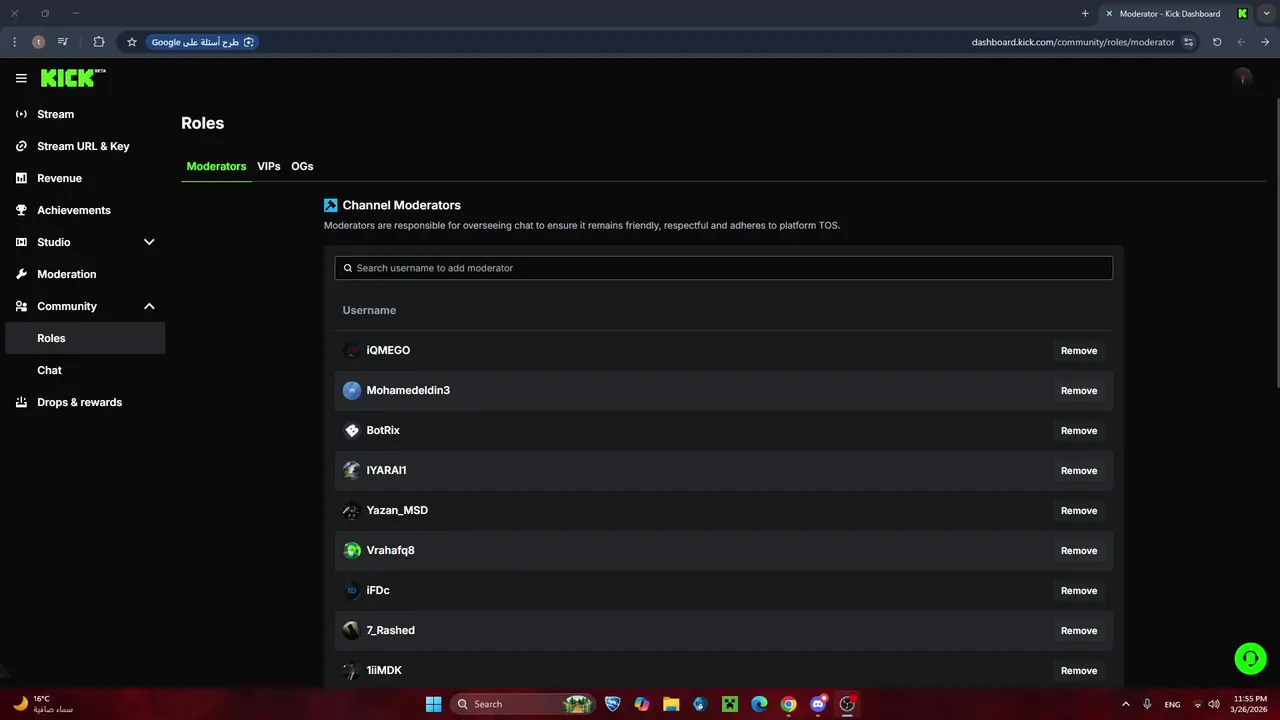Switch to the VIPs tab
The width and height of the screenshot is (1280, 720).
coord(268,166)
